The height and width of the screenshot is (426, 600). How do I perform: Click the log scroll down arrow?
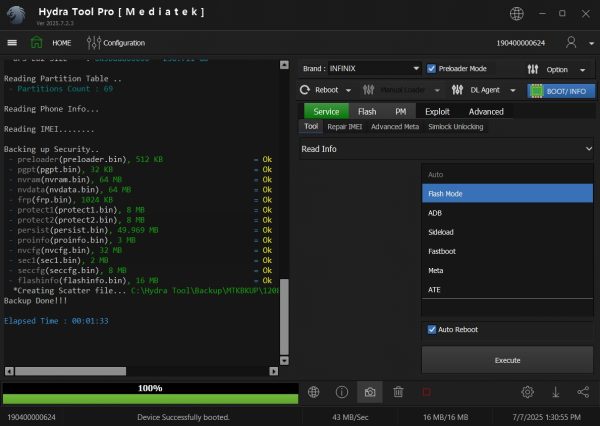click(284, 361)
